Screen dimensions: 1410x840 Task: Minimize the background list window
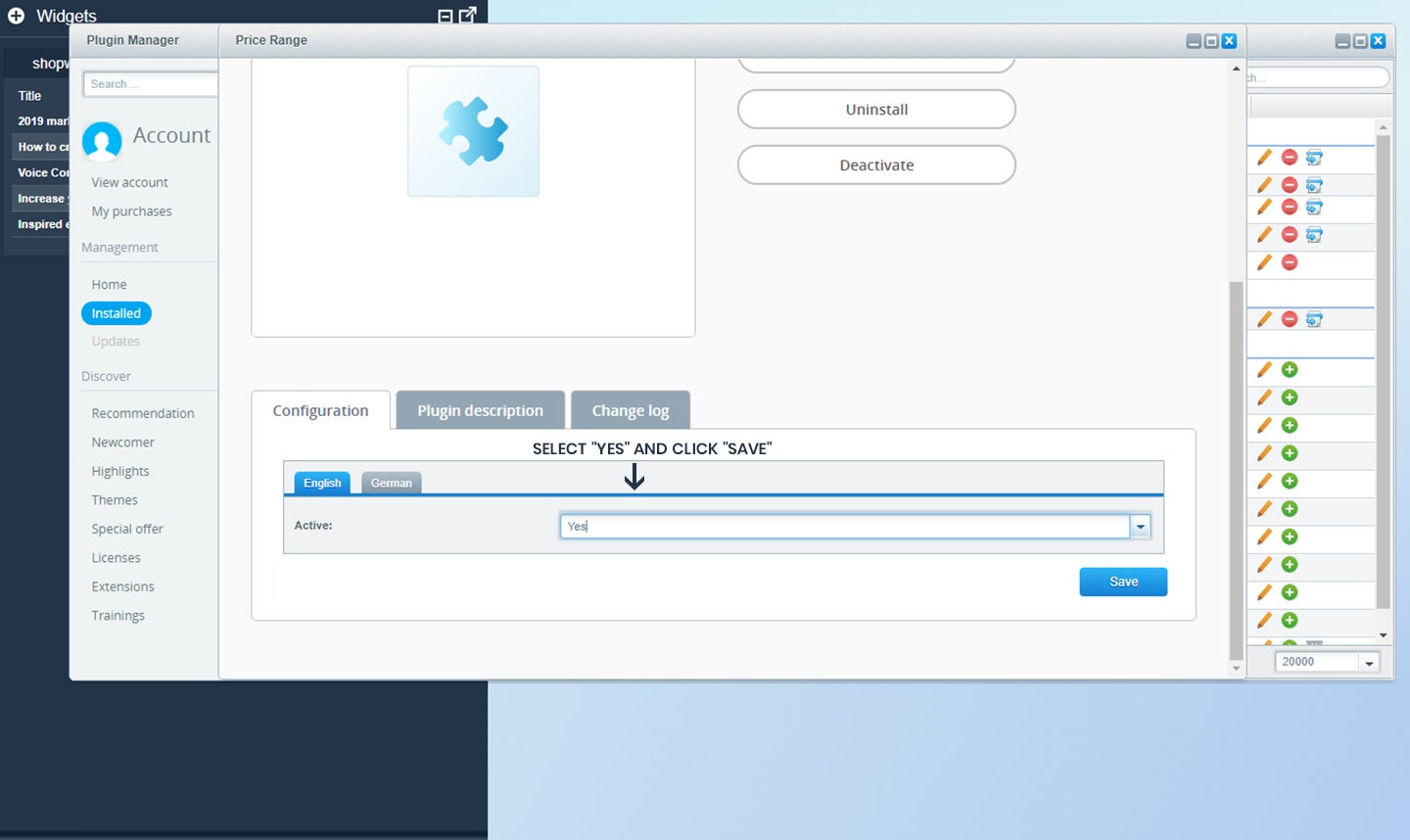(1342, 41)
